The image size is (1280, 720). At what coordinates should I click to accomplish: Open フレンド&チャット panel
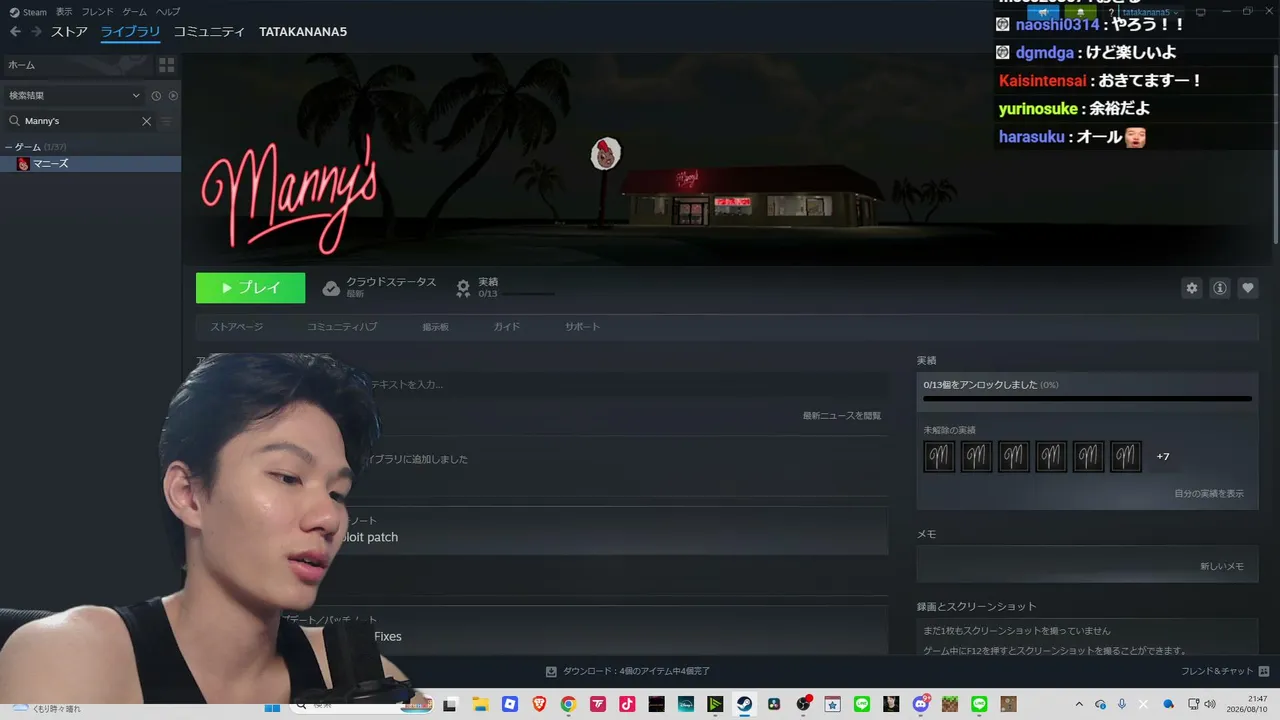tap(1224, 672)
